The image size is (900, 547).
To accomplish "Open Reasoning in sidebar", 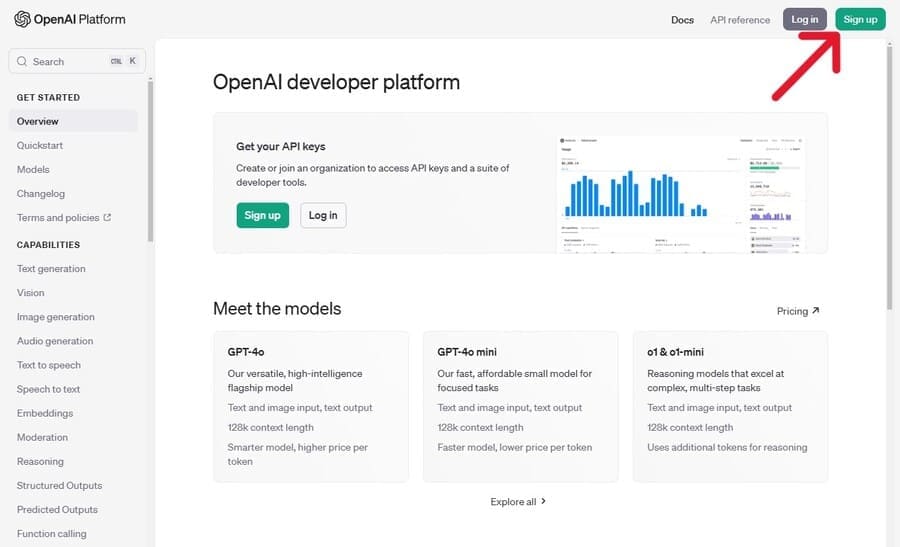I will tap(40, 461).
